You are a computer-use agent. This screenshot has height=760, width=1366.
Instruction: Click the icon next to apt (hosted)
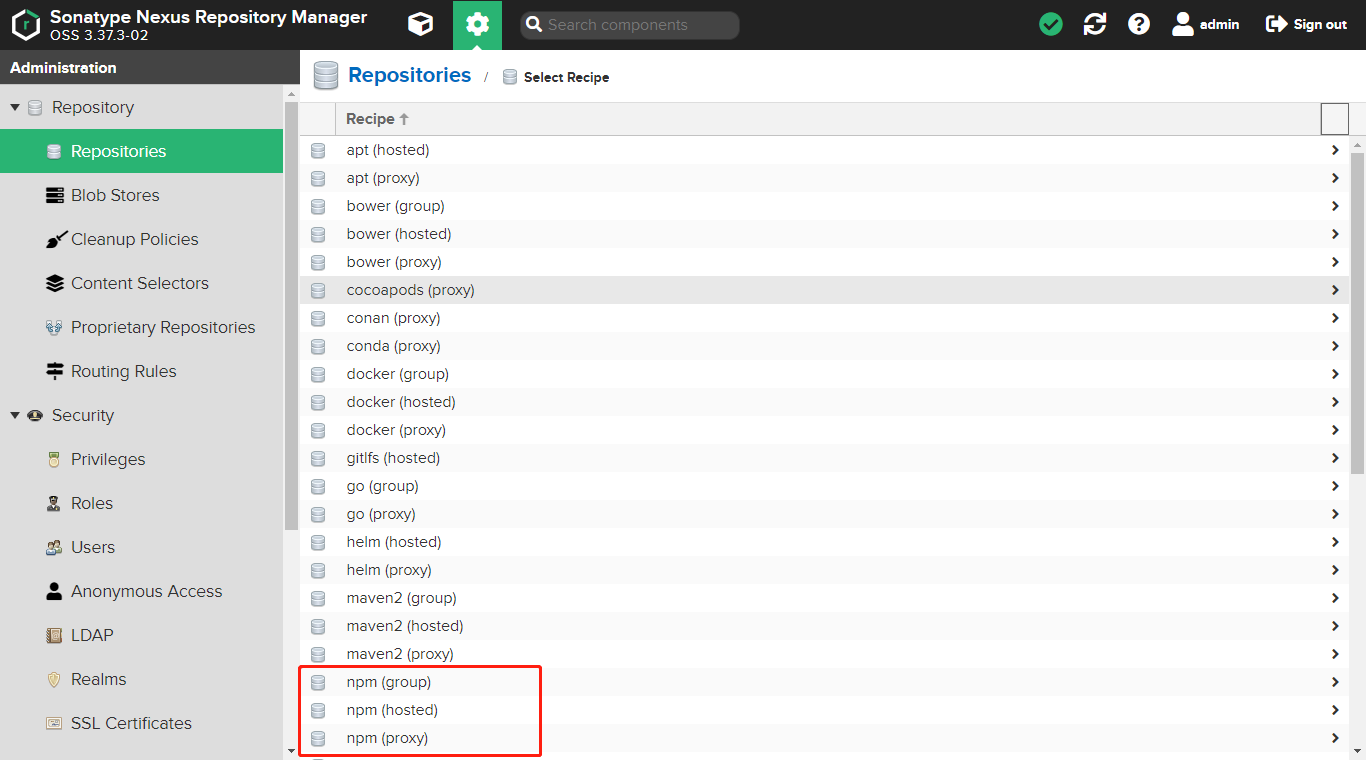point(318,150)
